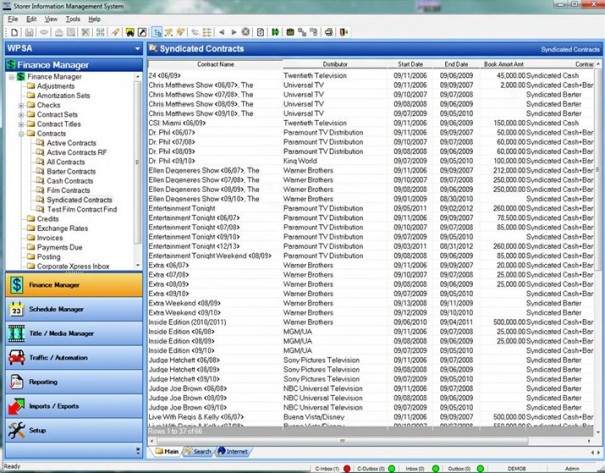Open the View menu
The height and width of the screenshot is (473, 605).
click(51, 19)
